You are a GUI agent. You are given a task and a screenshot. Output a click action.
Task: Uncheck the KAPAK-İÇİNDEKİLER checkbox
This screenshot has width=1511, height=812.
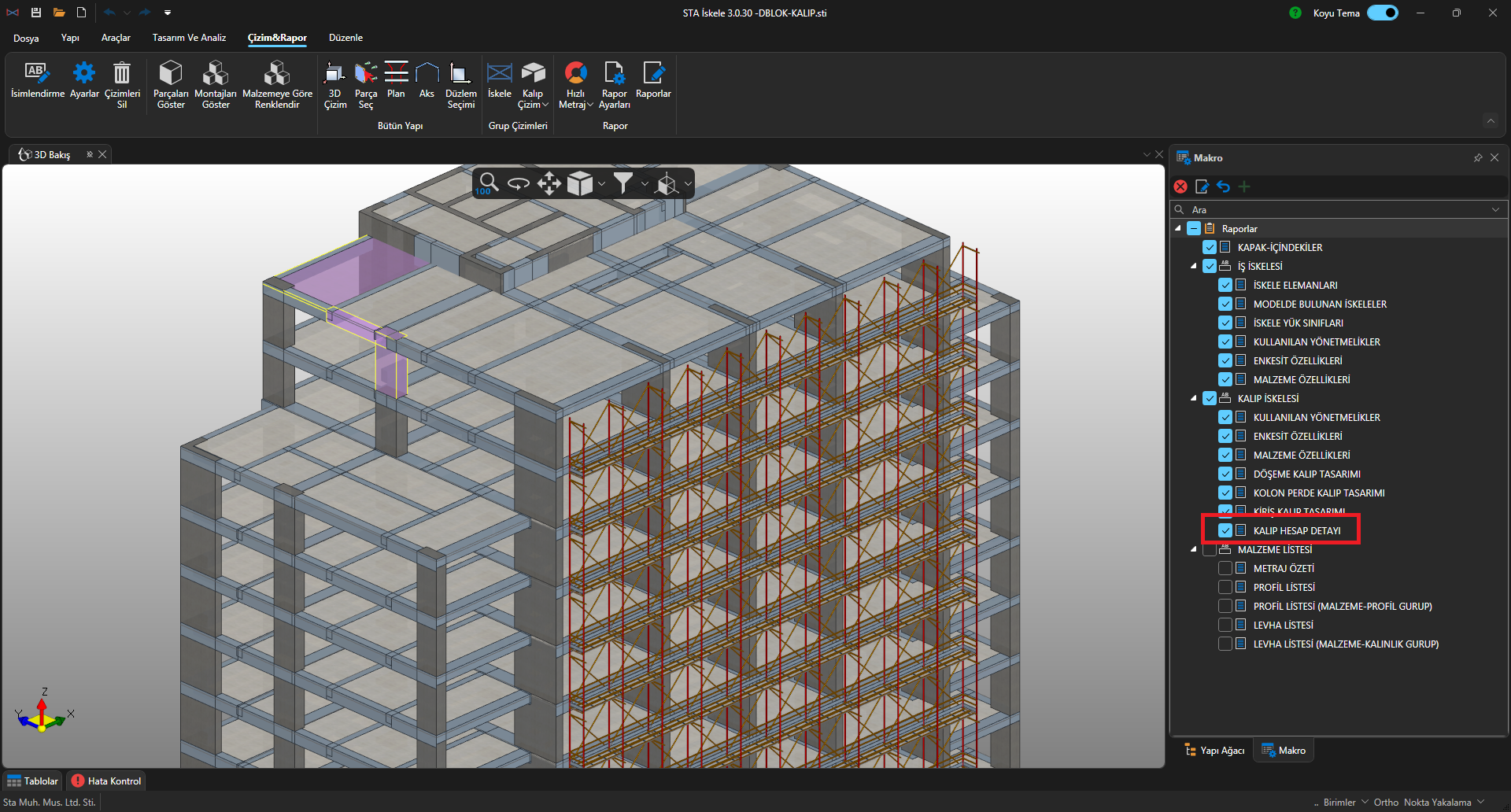[x=1210, y=248]
